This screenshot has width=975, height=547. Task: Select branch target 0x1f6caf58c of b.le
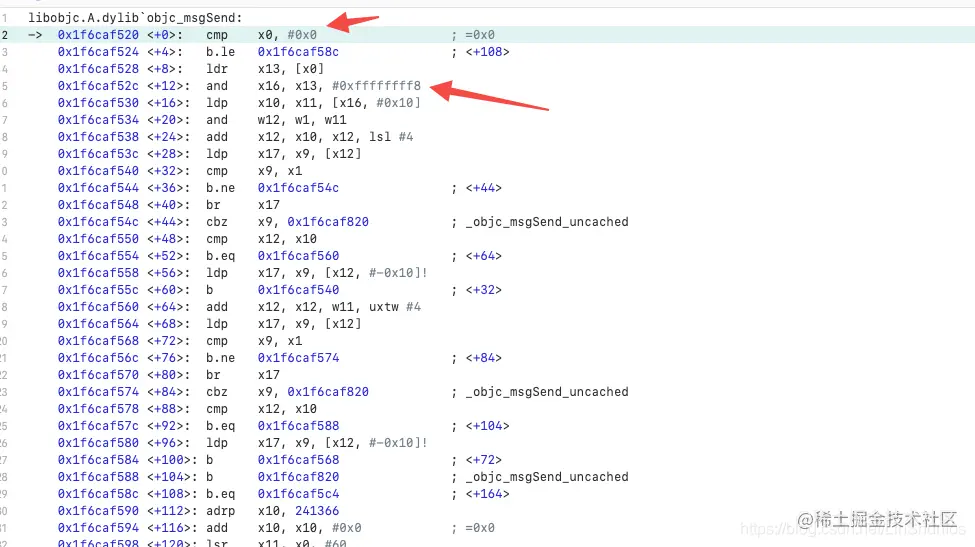(298, 52)
